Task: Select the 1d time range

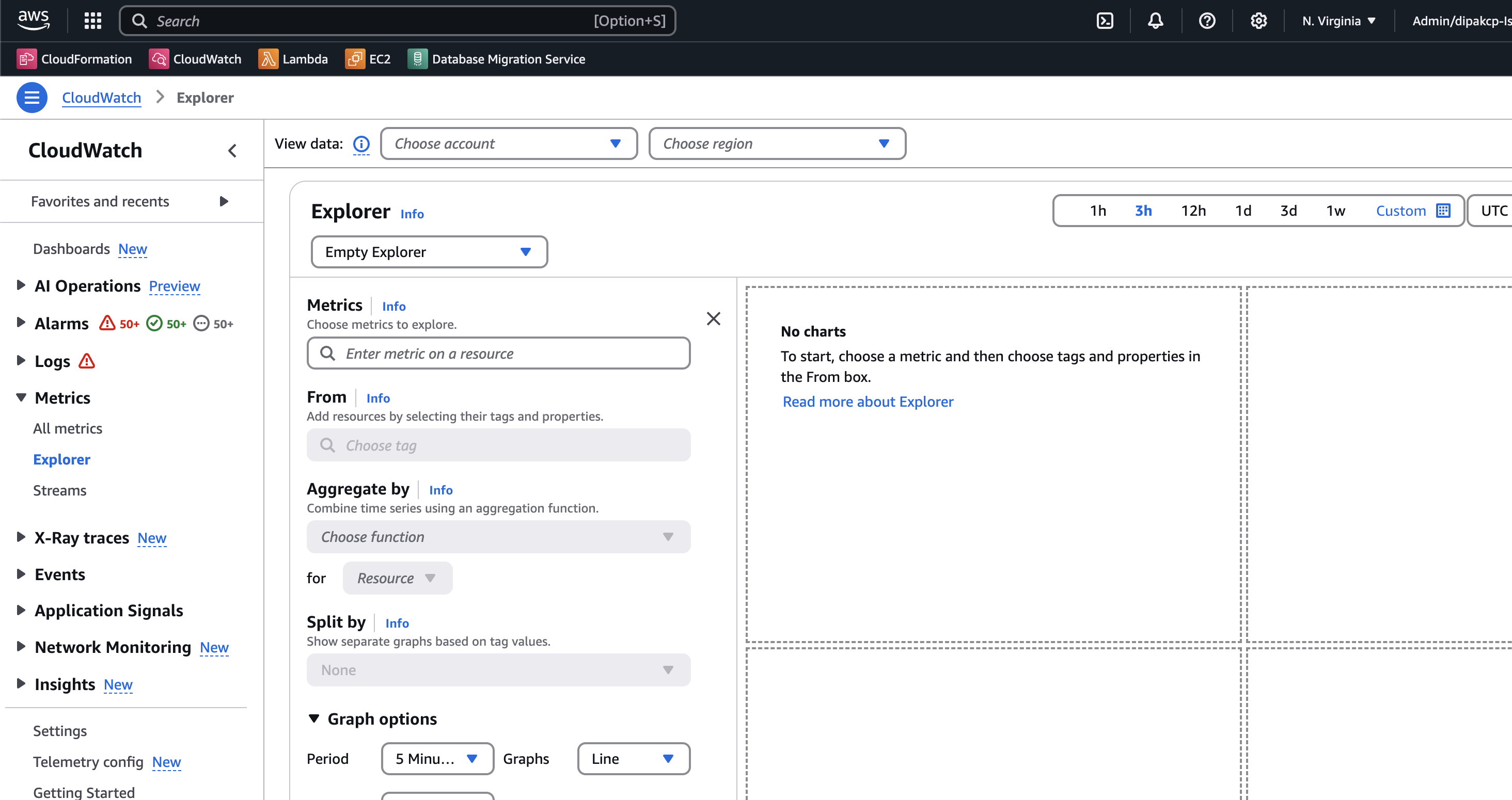Action: pos(1242,211)
